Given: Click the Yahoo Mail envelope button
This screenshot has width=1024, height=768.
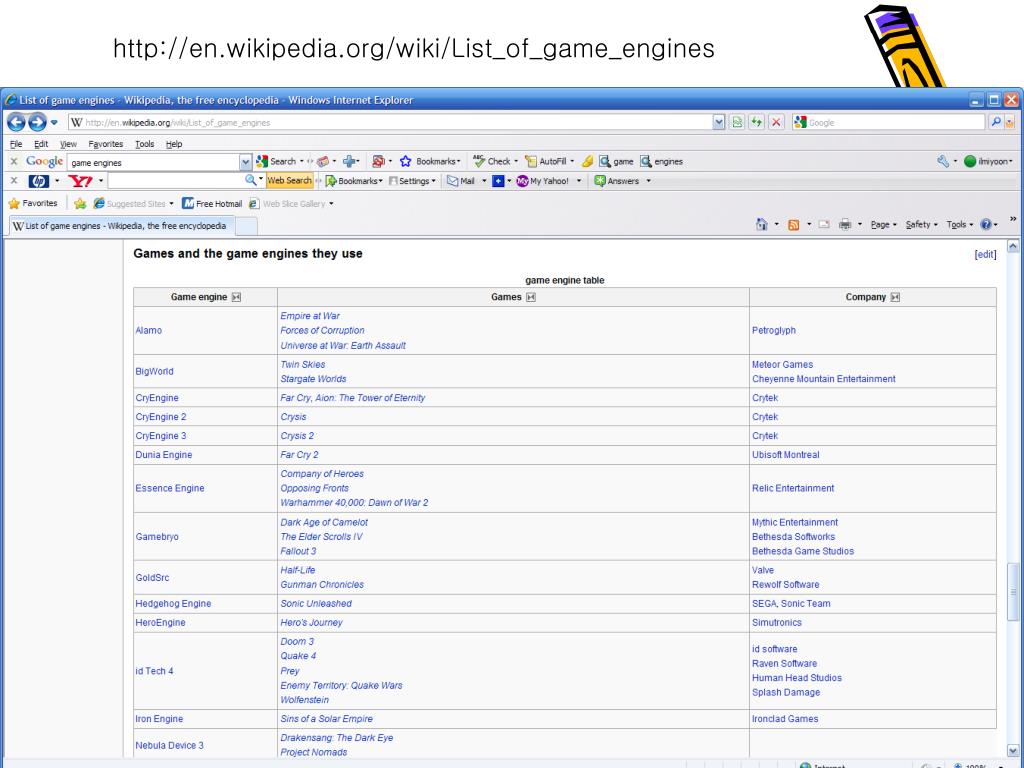Looking at the screenshot, I should 460,181.
